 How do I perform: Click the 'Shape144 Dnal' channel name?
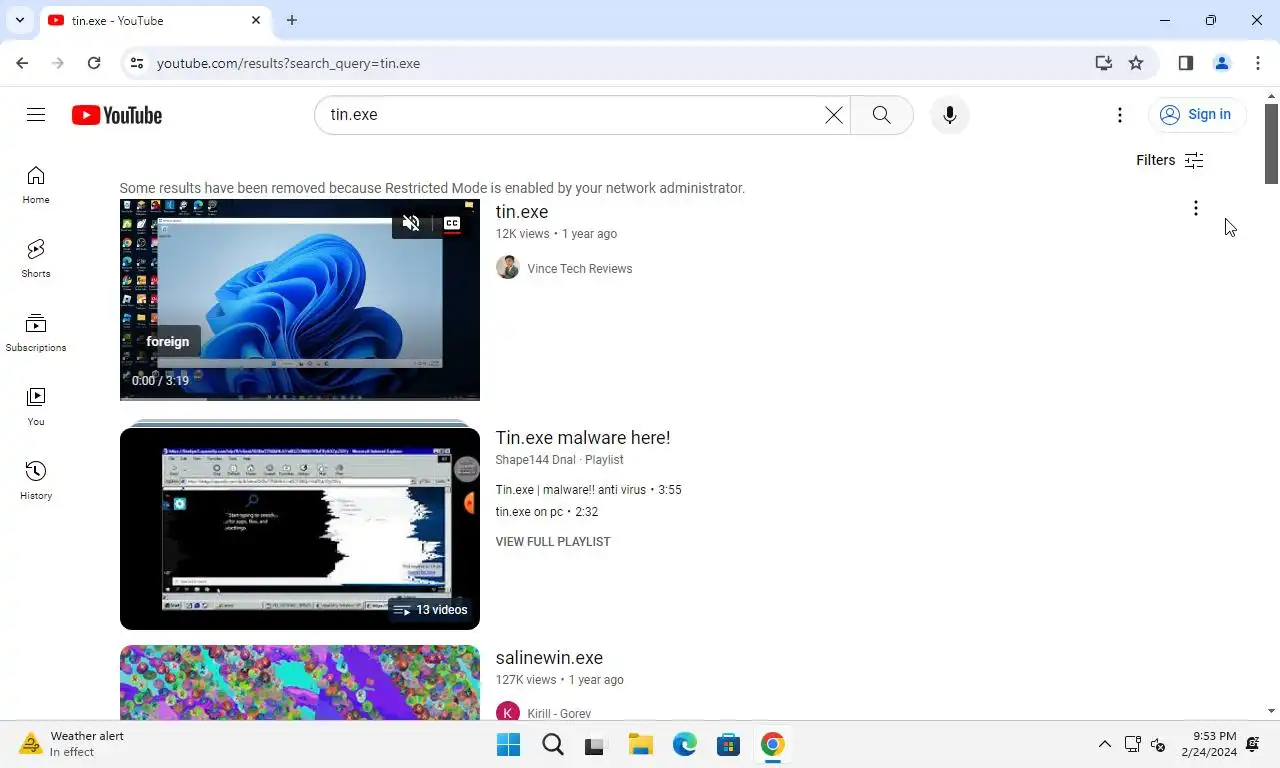[x=535, y=460]
